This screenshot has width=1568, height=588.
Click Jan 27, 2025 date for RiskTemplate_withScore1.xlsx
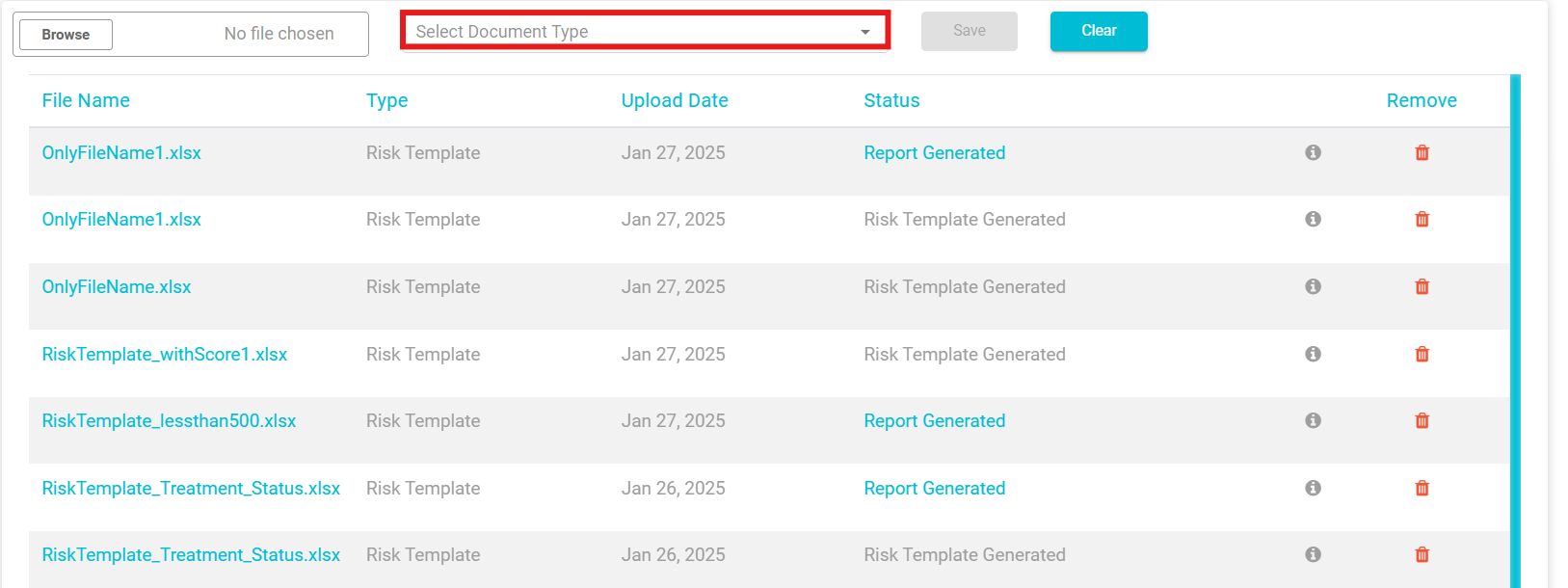(x=673, y=354)
